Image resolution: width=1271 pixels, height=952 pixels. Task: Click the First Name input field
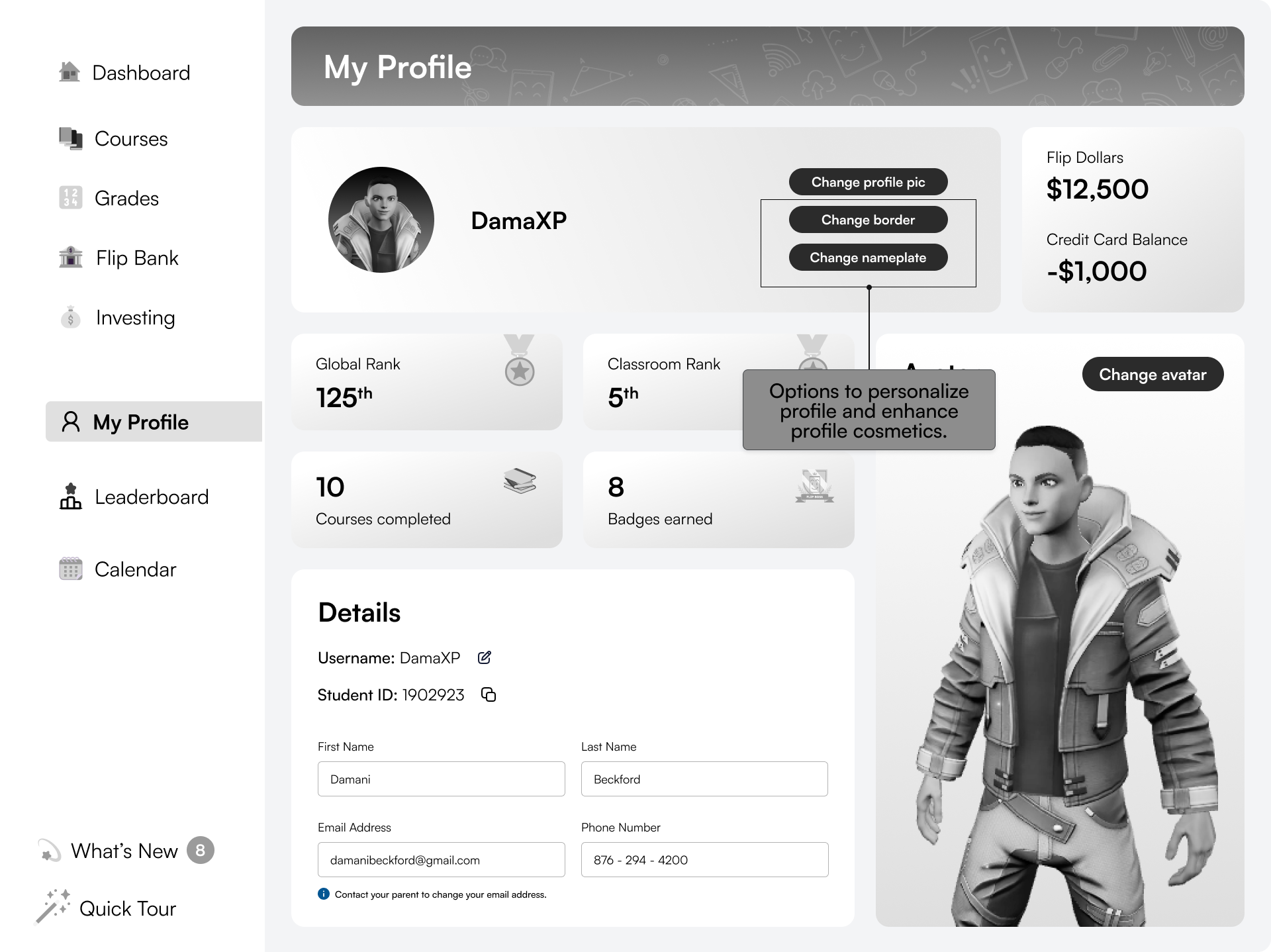pos(442,779)
